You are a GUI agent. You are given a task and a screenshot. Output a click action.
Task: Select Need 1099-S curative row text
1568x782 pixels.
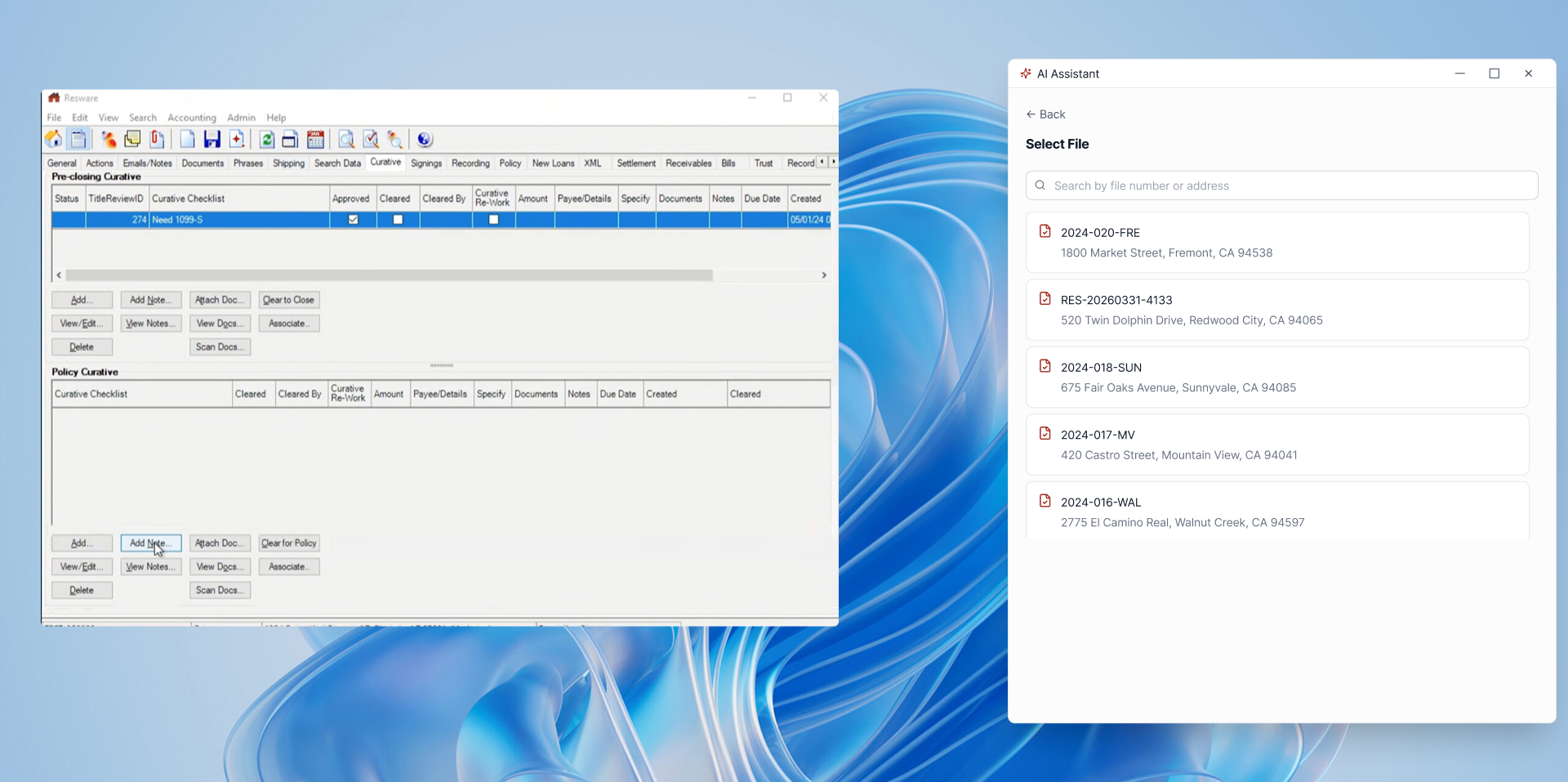(x=177, y=220)
